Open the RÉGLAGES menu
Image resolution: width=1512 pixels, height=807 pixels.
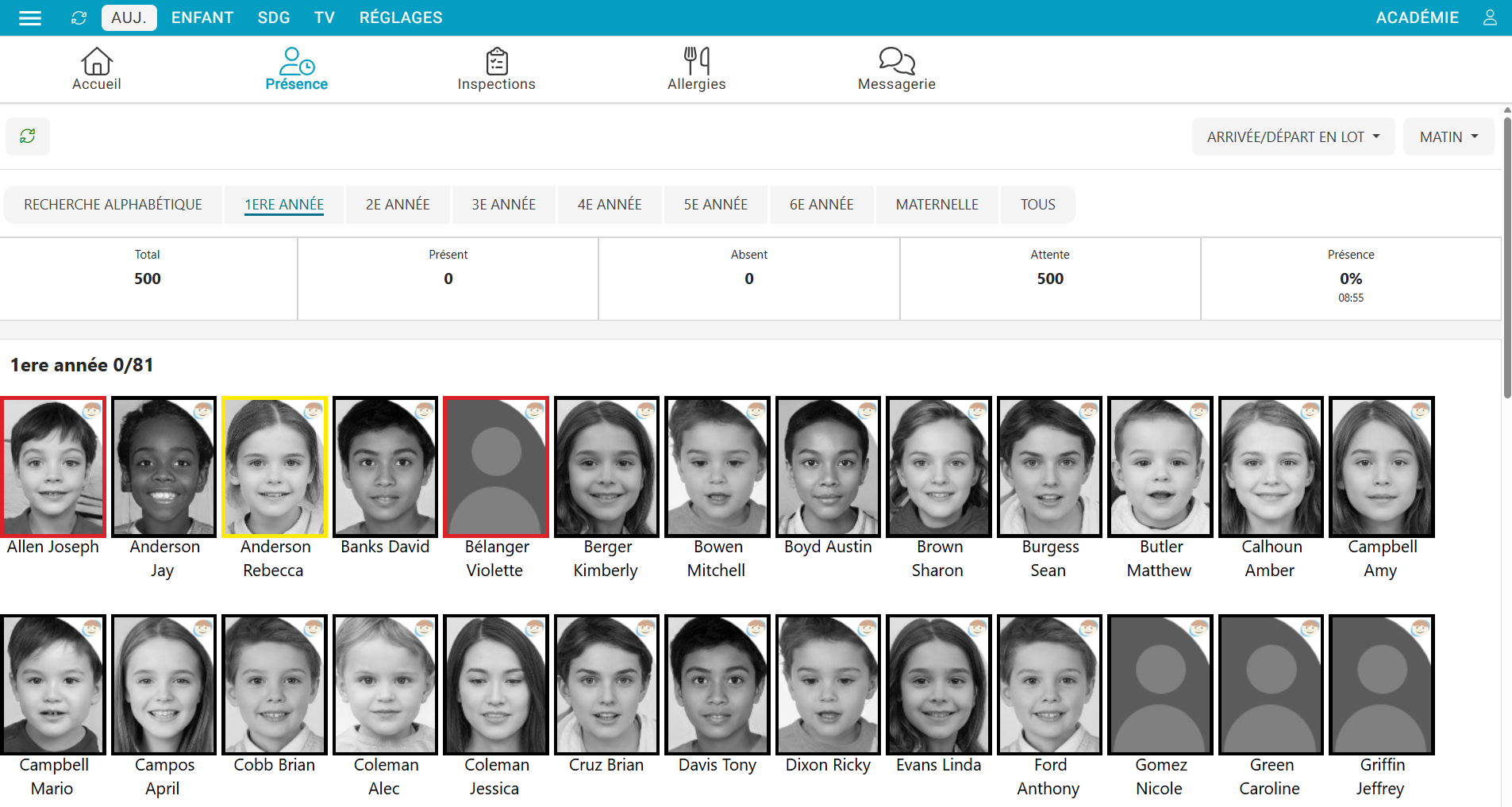click(x=401, y=17)
